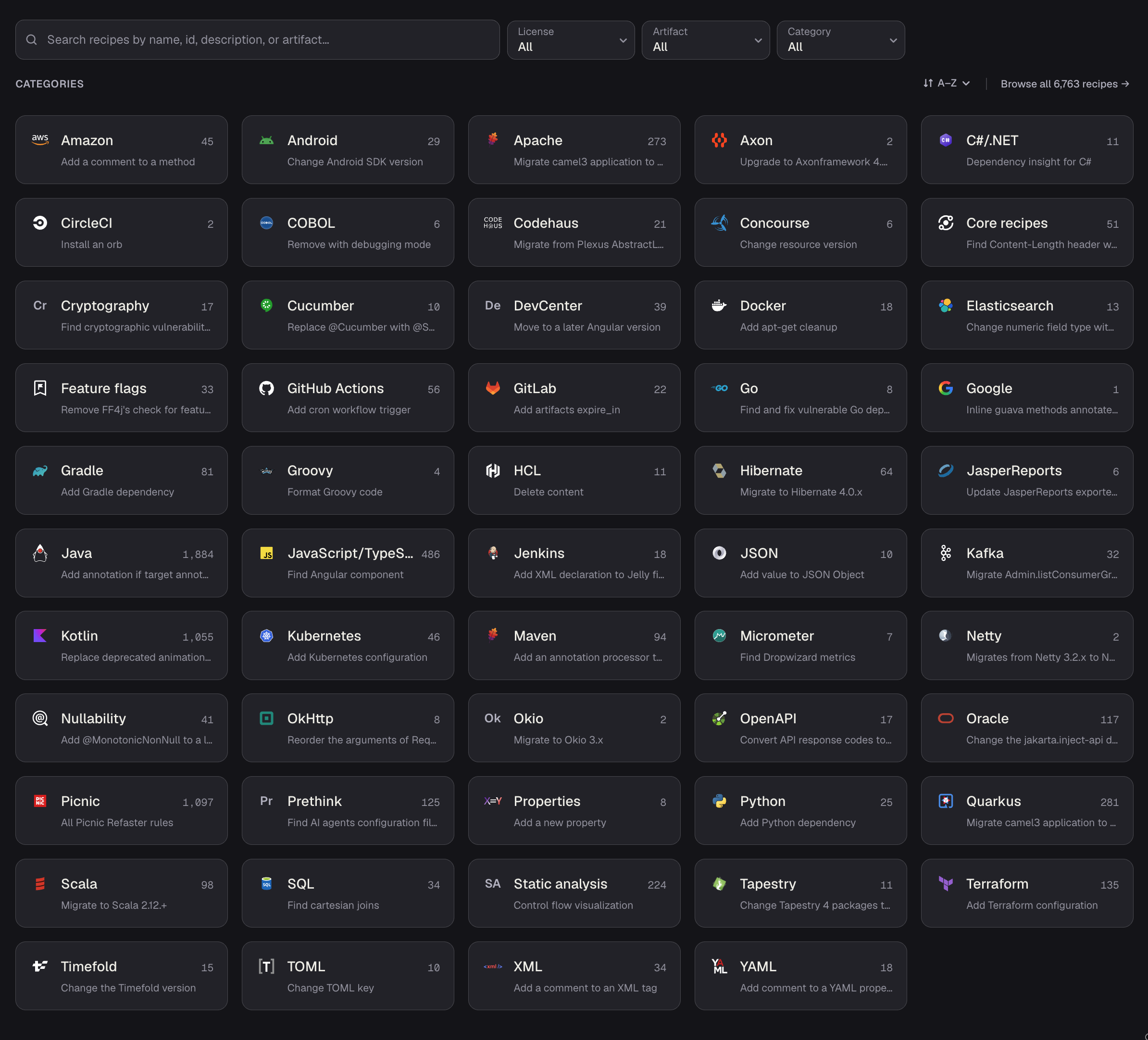Image resolution: width=1148 pixels, height=1040 pixels.
Task: Click the Kotlin logo icon
Action: (x=40, y=636)
